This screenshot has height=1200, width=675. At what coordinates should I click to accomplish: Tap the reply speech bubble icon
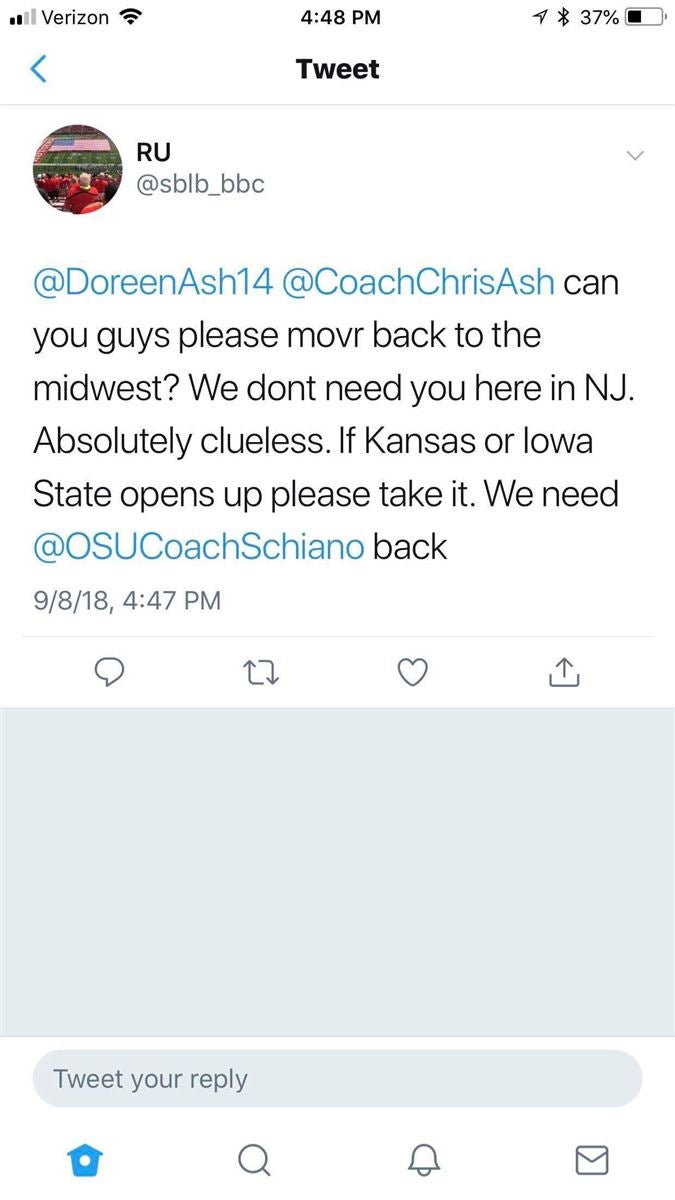108,673
